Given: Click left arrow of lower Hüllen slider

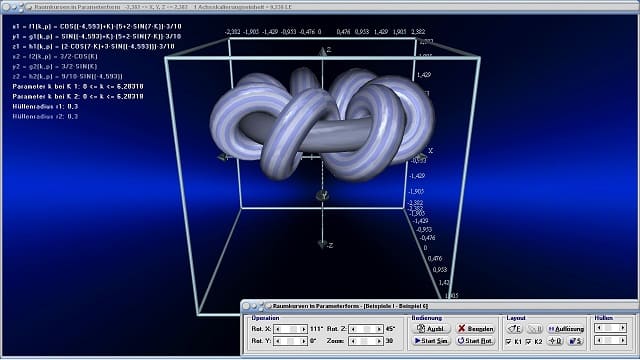Looking at the screenshot, I should coord(599,340).
